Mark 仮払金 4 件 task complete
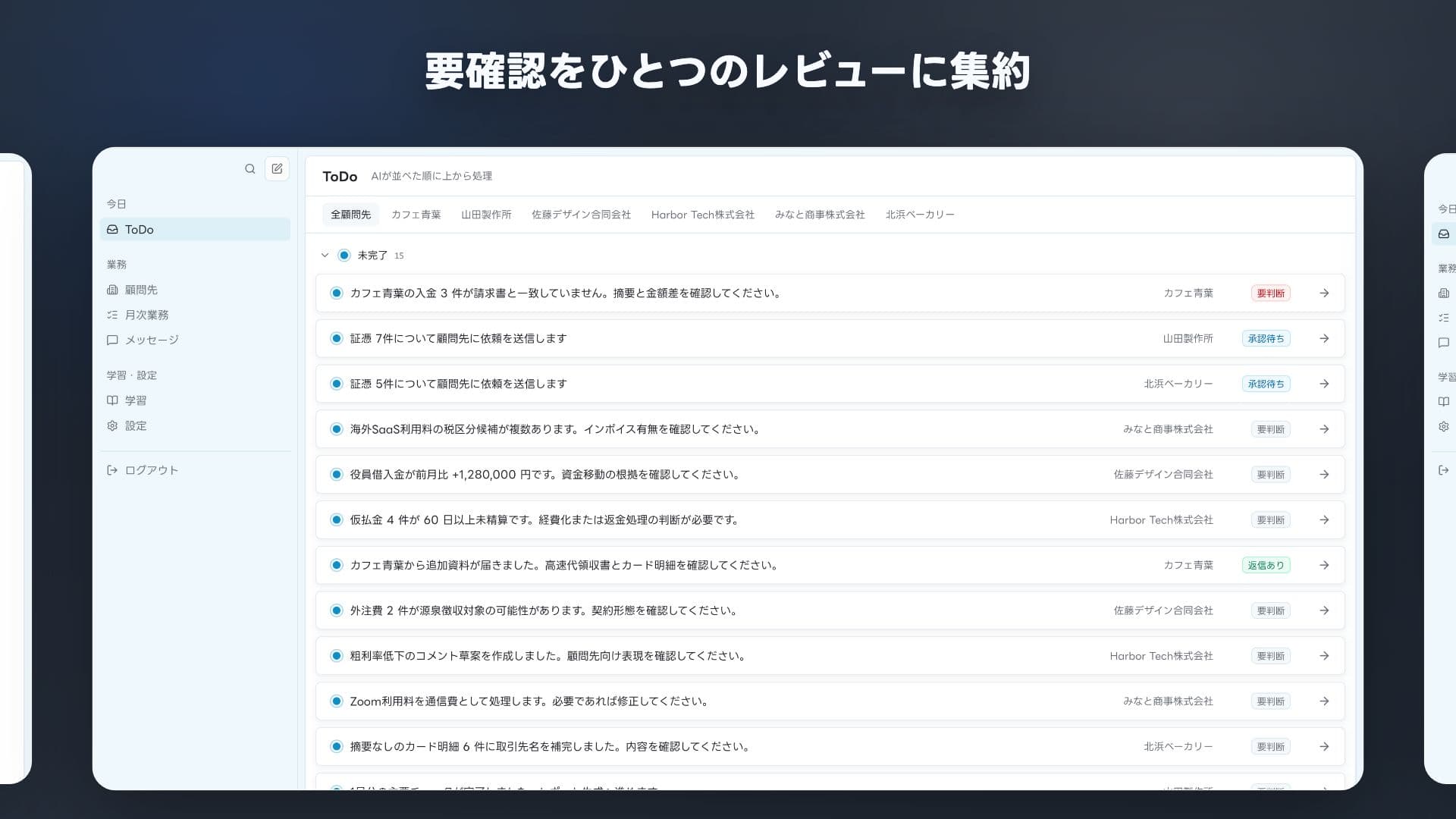This screenshot has height=819, width=1456. click(x=337, y=519)
